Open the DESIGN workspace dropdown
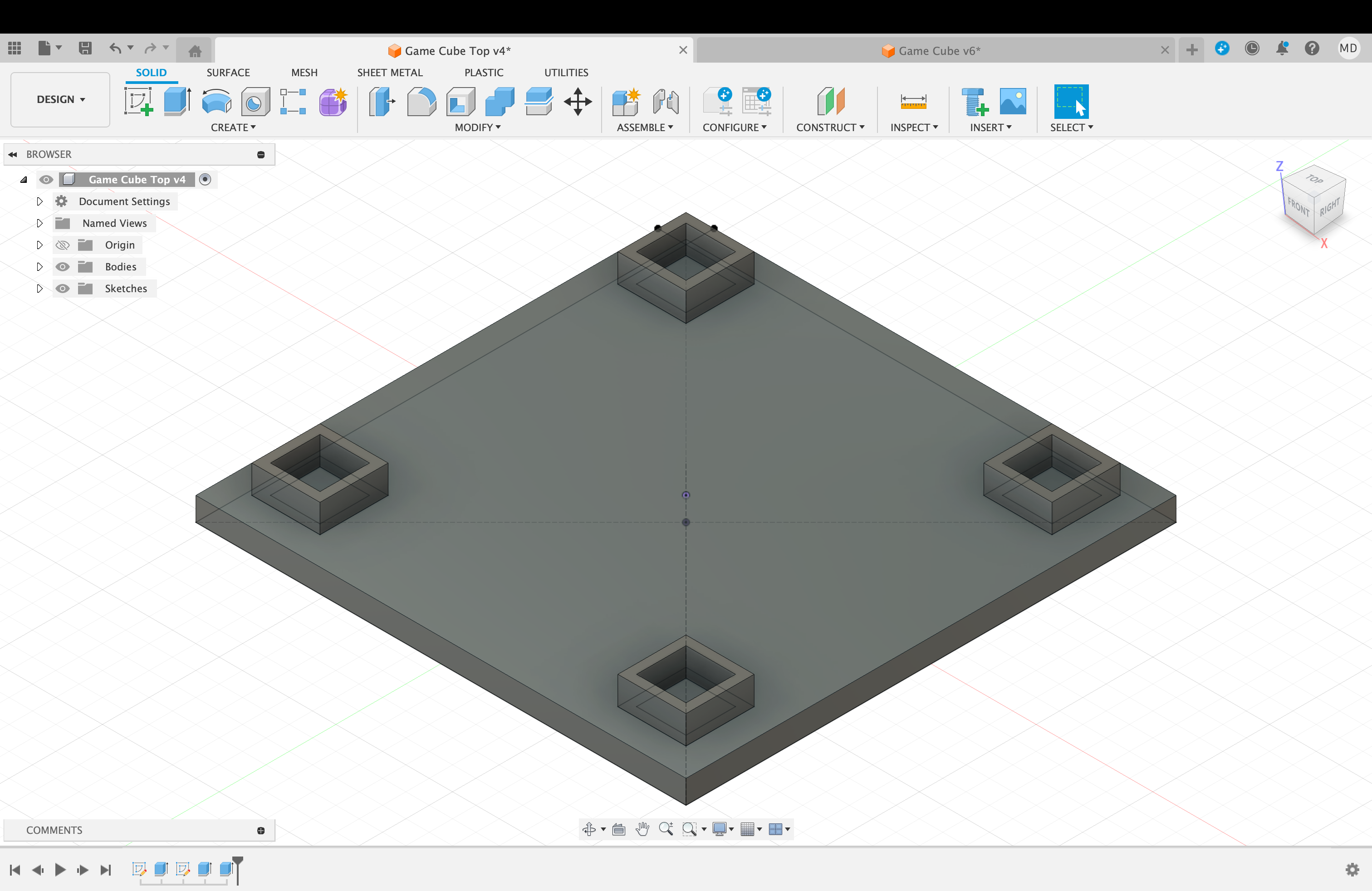 (60, 99)
